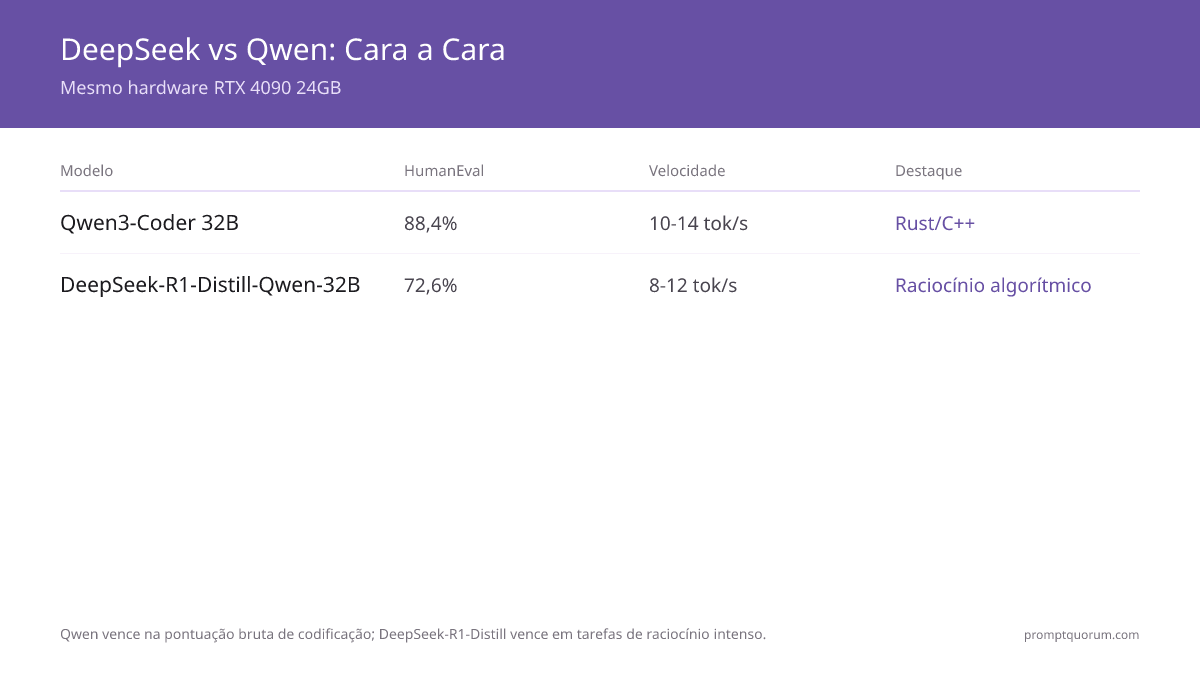This screenshot has width=1200, height=675.
Task: Click the "Destaque" column header
Action: coord(928,171)
